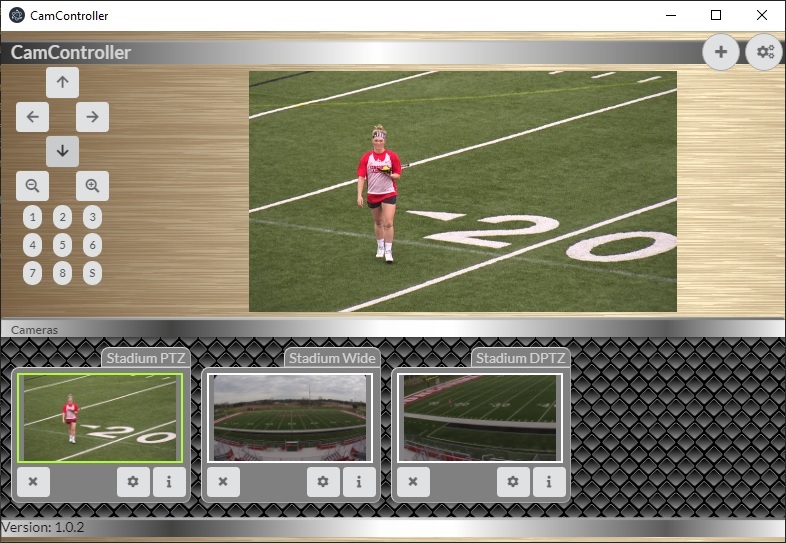This screenshot has width=786, height=543.
Task: Pan camera left with the left arrow
Action: (x=33, y=117)
